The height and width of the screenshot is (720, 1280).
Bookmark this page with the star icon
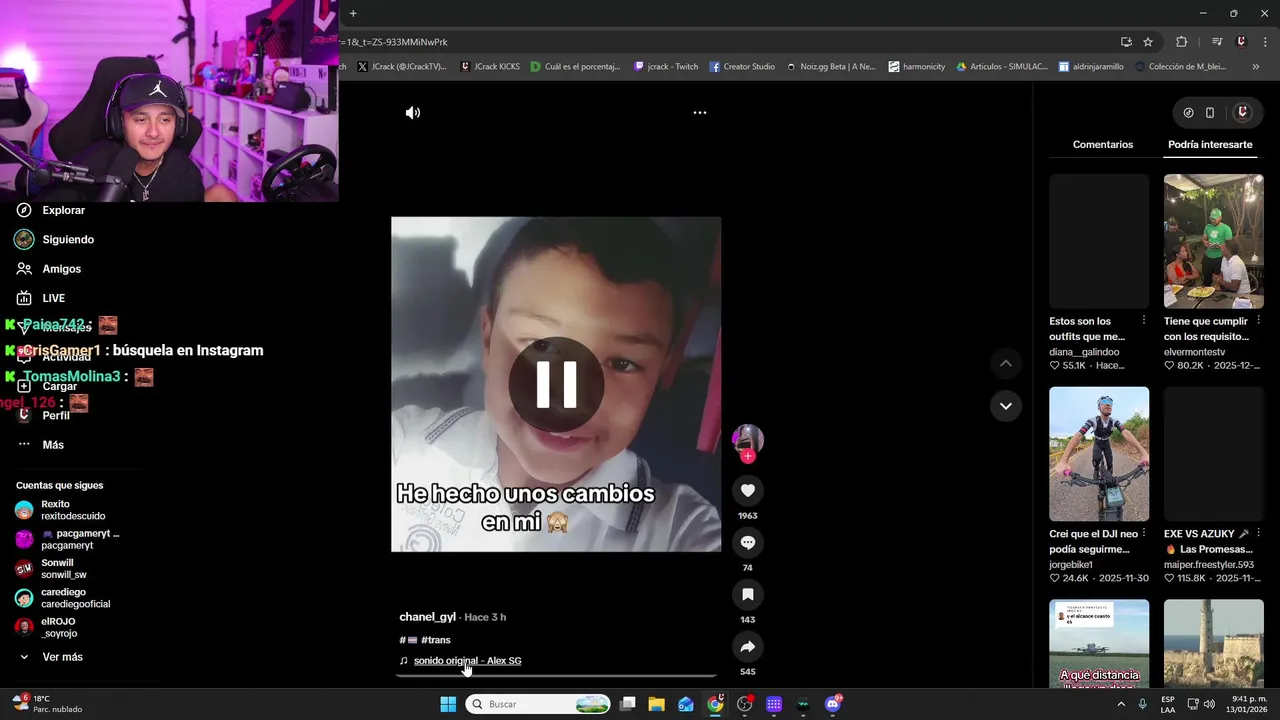[x=1148, y=42]
